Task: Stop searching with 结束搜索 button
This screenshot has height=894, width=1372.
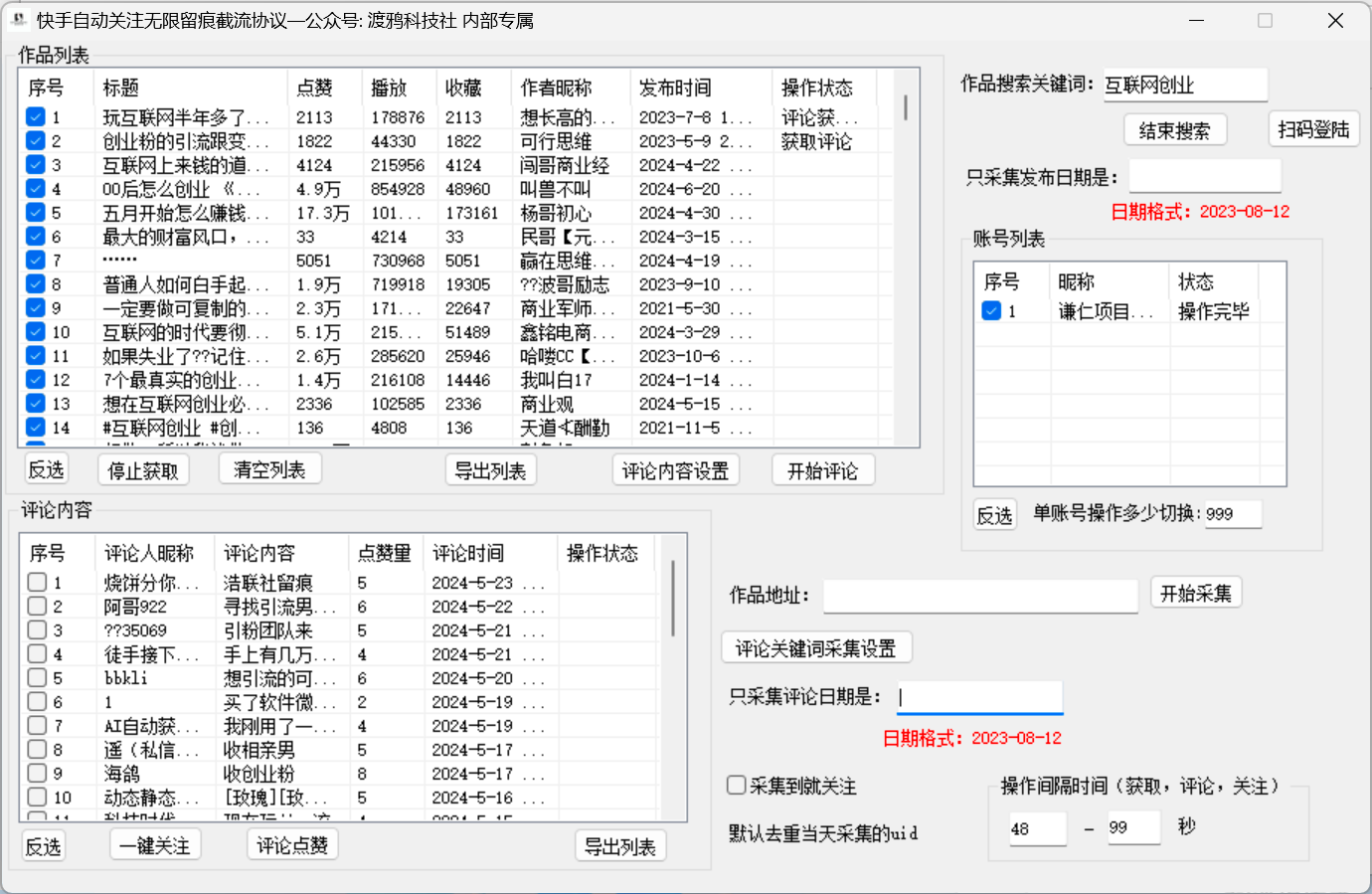Action: click(1174, 131)
